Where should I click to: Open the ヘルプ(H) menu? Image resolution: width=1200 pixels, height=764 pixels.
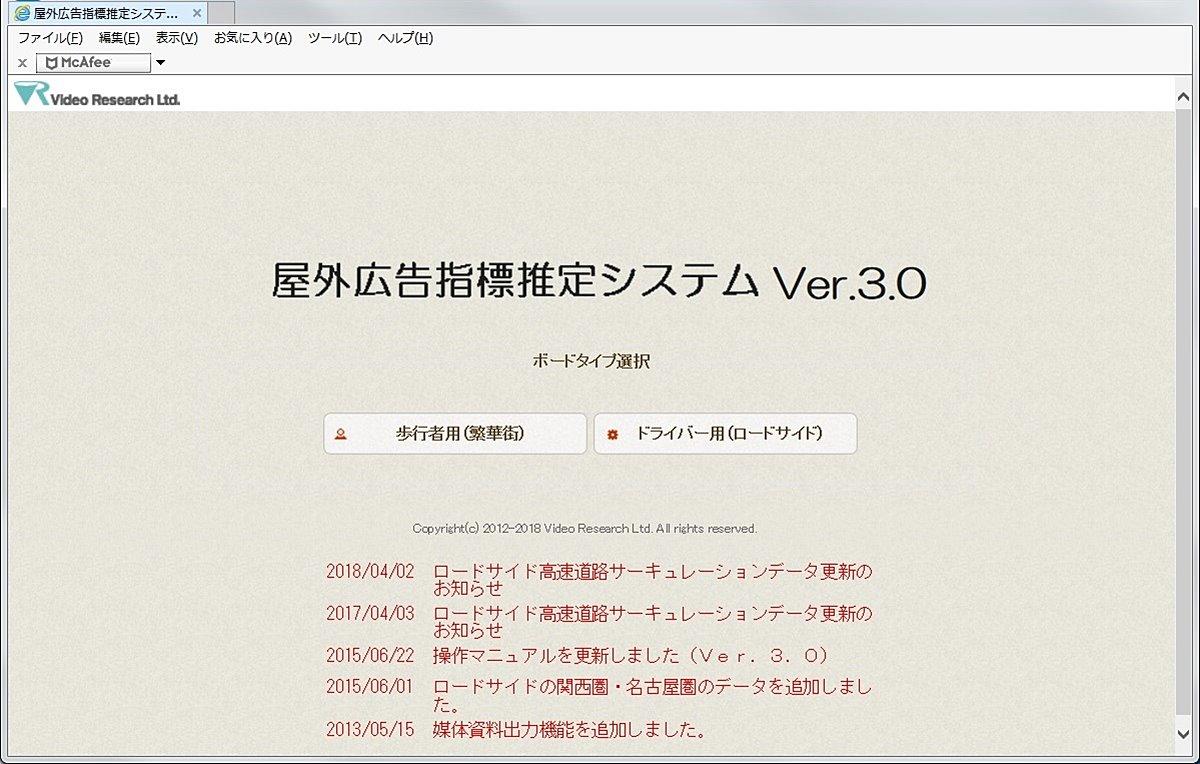coord(405,38)
